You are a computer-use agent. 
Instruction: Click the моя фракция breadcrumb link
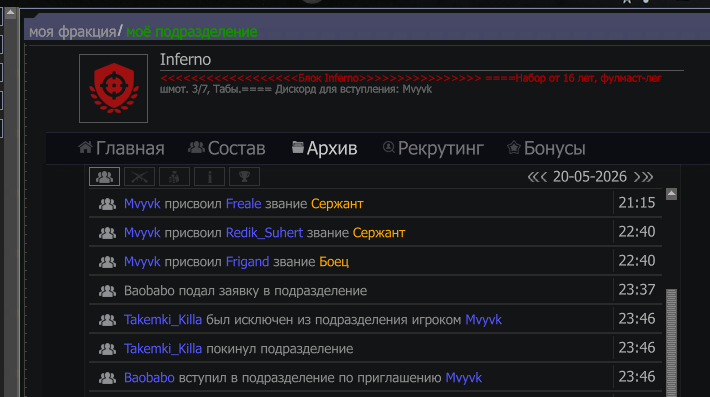point(72,32)
